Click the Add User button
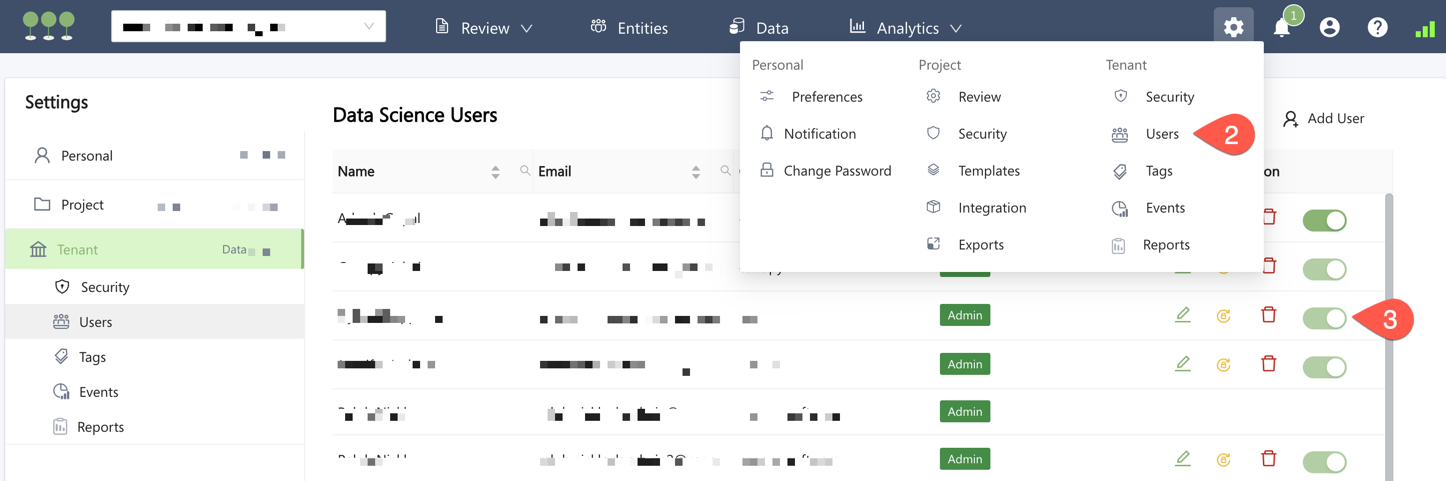Screen dimensions: 1446x481 (x=1323, y=118)
